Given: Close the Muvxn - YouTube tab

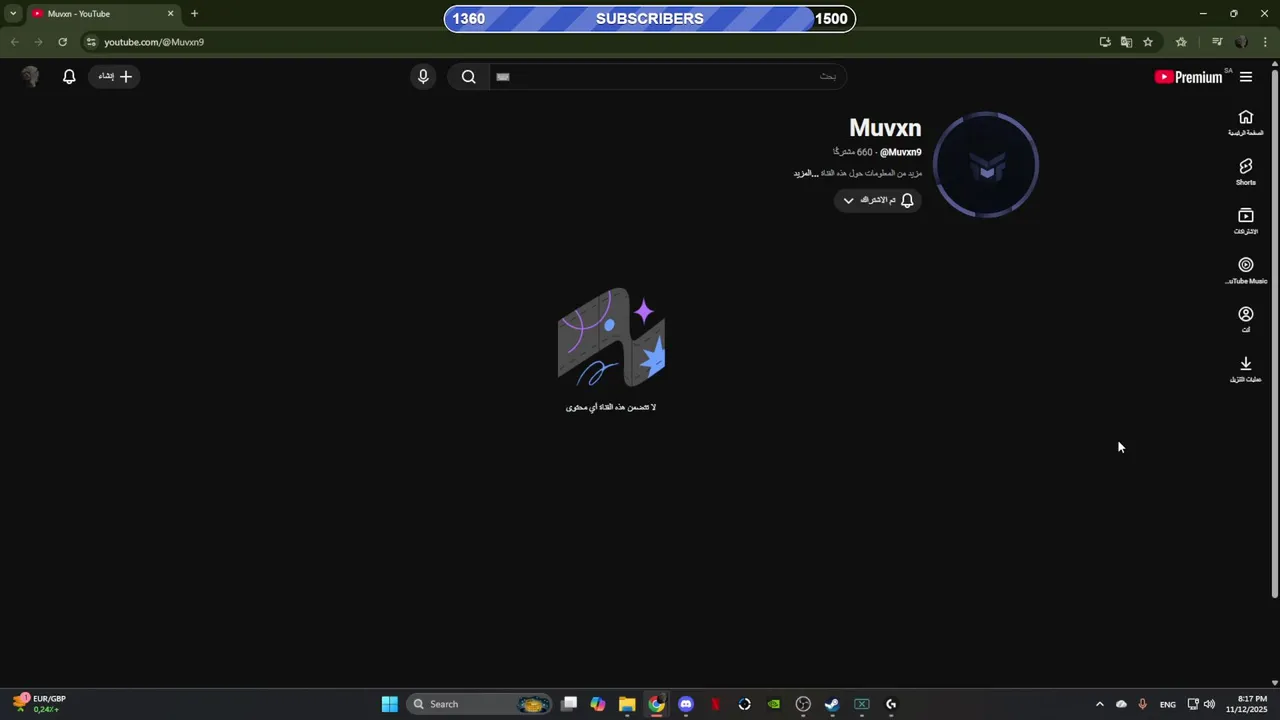Looking at the screenshot, I should coord(170,14).
